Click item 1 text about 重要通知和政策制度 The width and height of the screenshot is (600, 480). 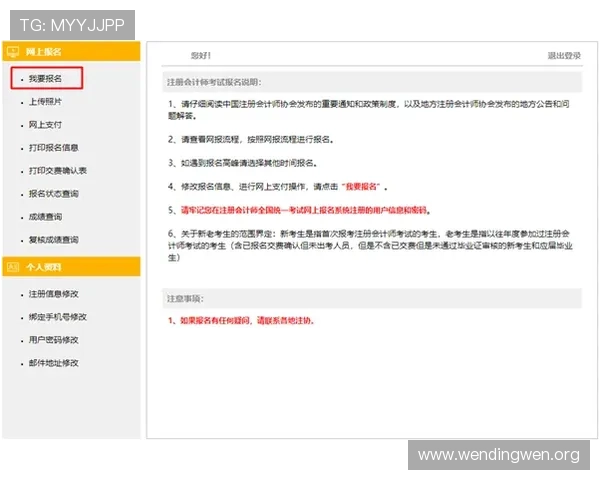368,110
